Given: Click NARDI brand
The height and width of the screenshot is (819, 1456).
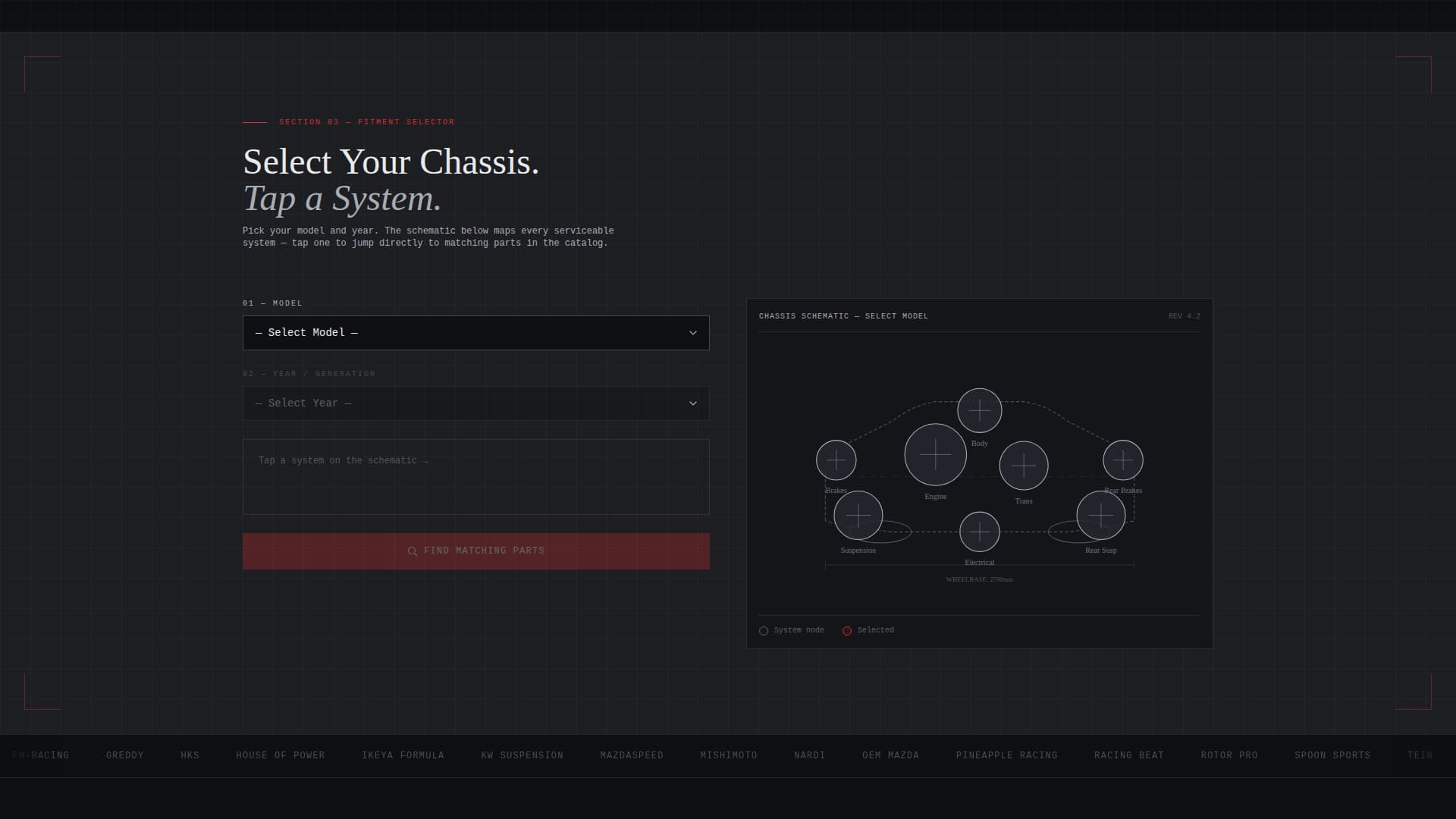Looking at the screenshot, I should (809, 755).
